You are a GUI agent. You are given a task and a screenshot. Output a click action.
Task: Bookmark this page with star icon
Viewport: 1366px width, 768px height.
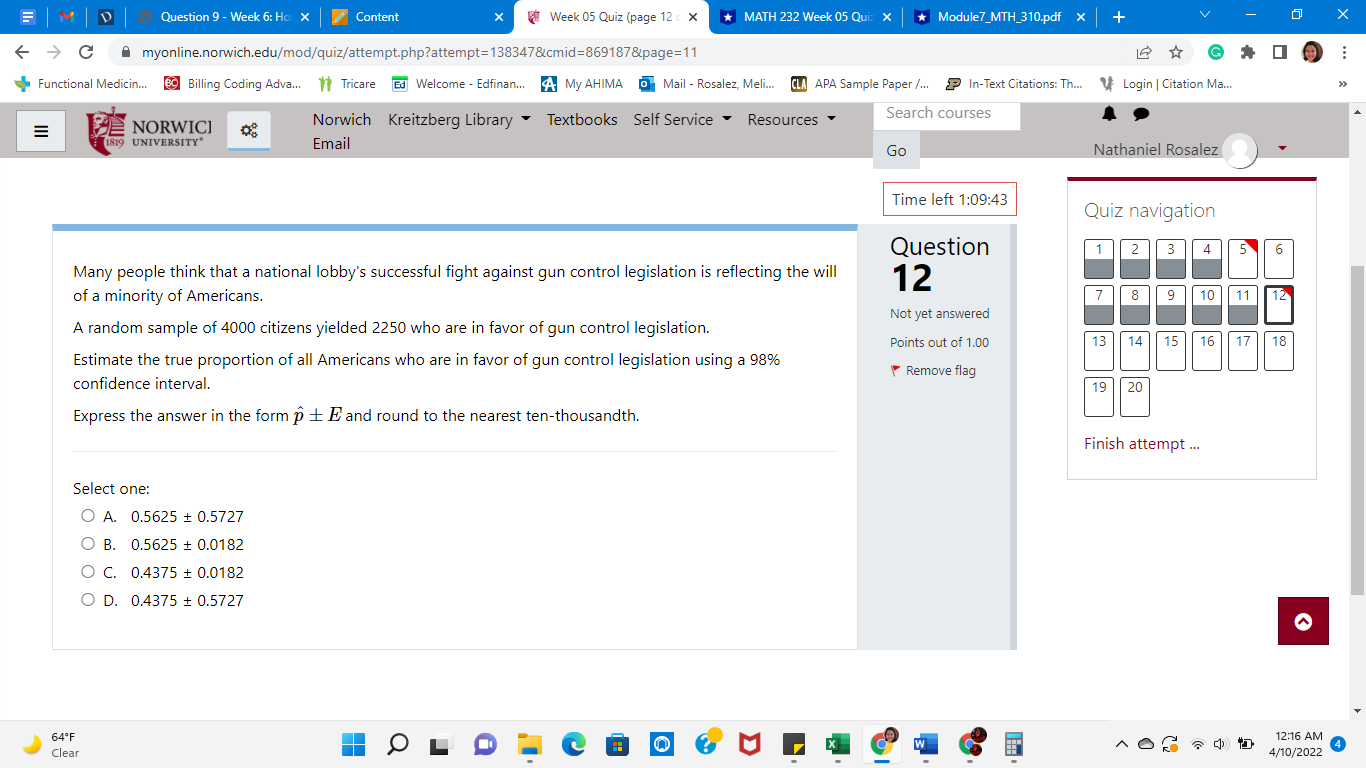pos(1176,52)
